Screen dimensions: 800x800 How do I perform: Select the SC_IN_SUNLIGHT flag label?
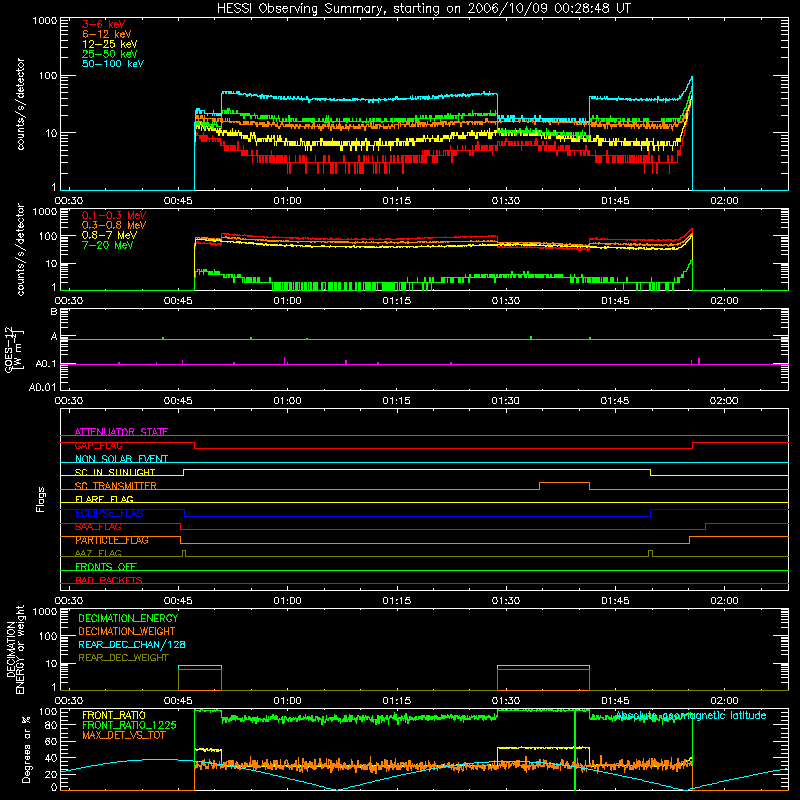pyautogui.click(x=115, y=472)
